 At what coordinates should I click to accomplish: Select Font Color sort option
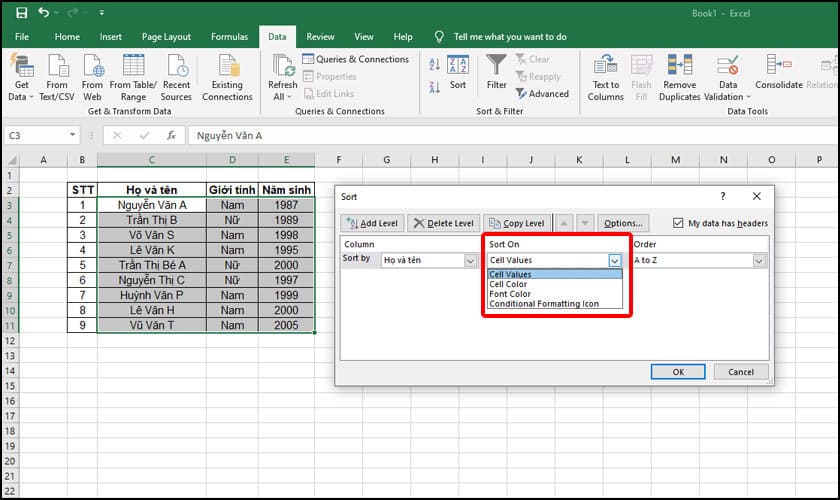(509, 294)
